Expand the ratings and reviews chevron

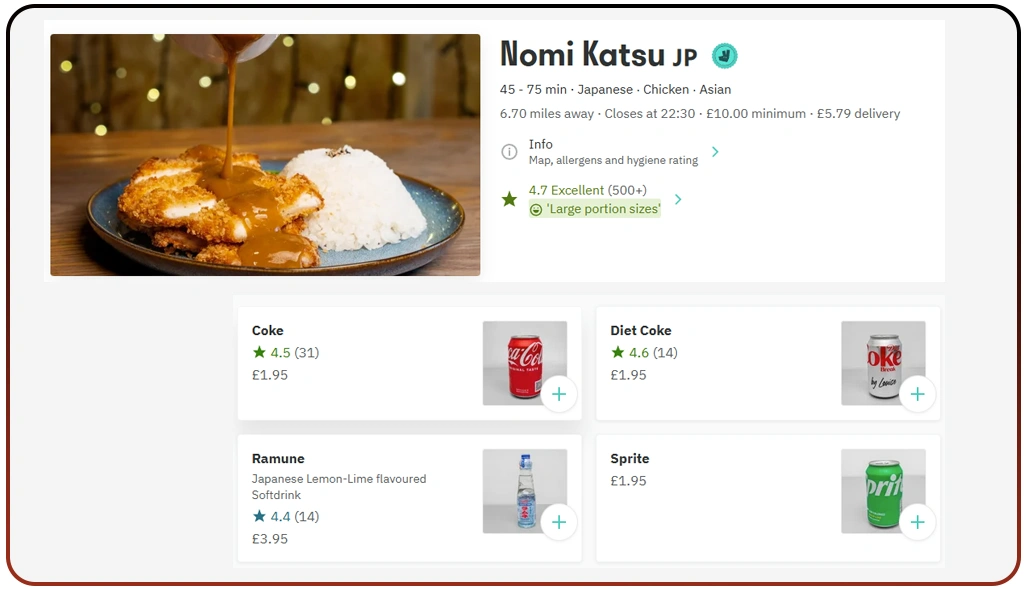[x=678, y=199]
